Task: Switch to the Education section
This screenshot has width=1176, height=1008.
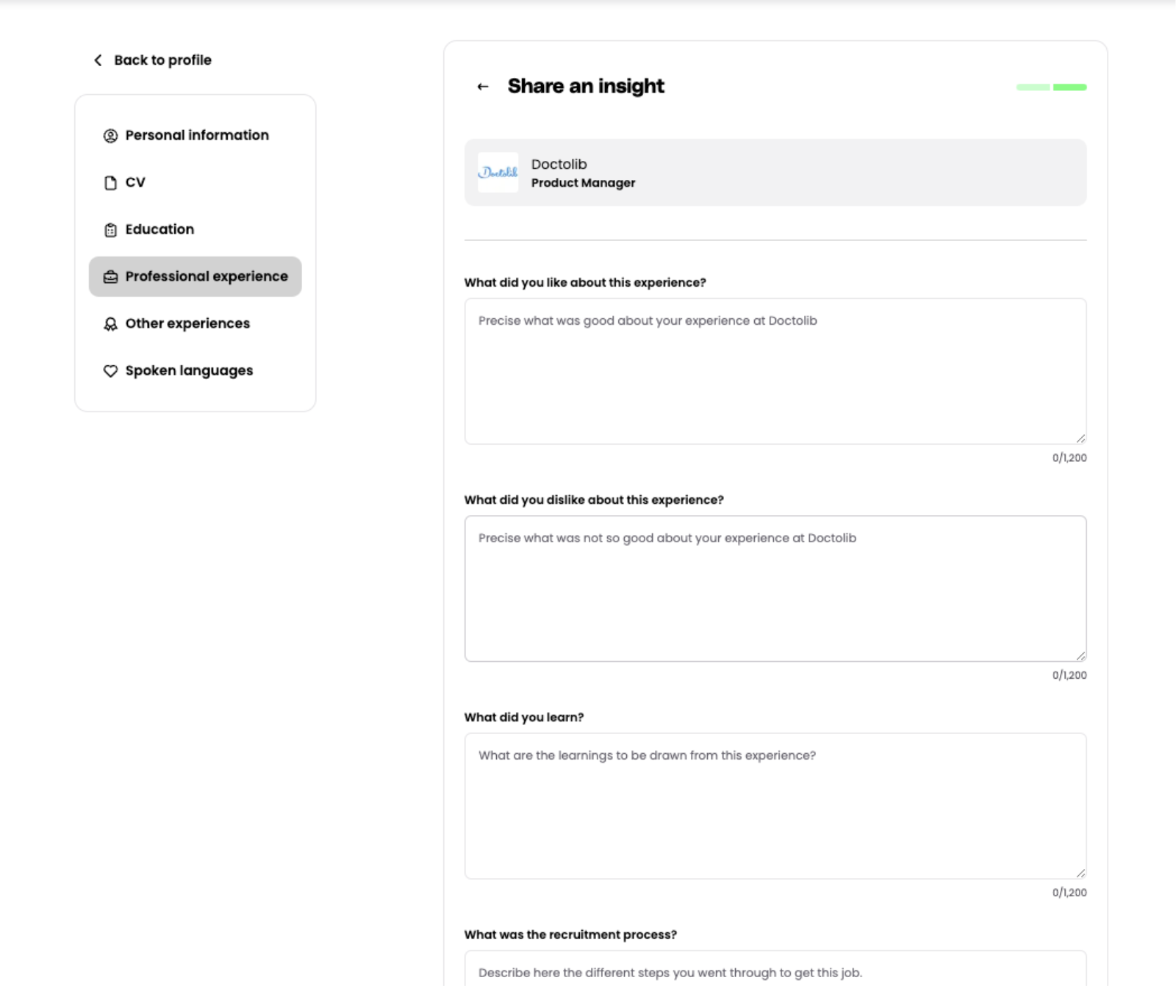Action: [159, 229]
